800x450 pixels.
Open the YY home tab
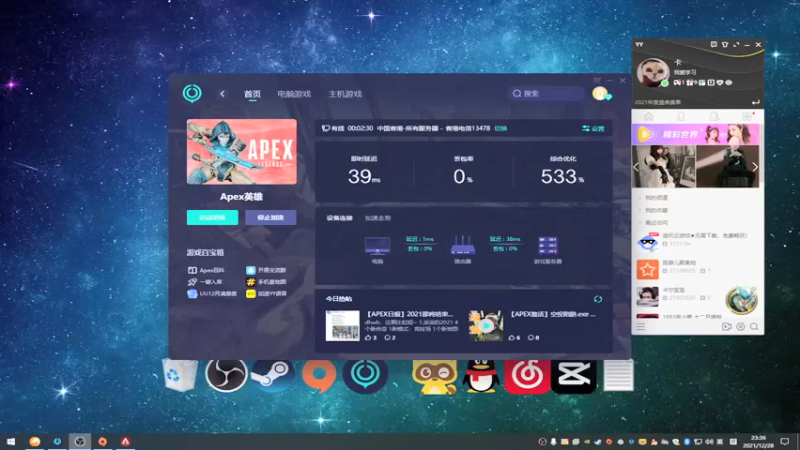[x=648, y=117]
